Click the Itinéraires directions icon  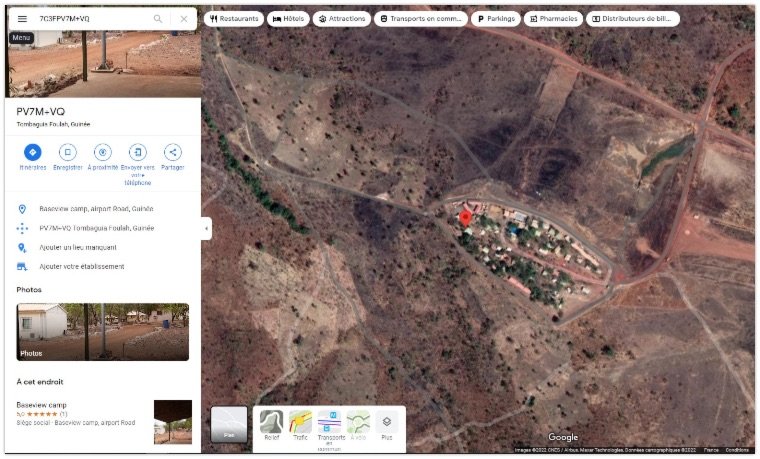[x=33, y=152]
